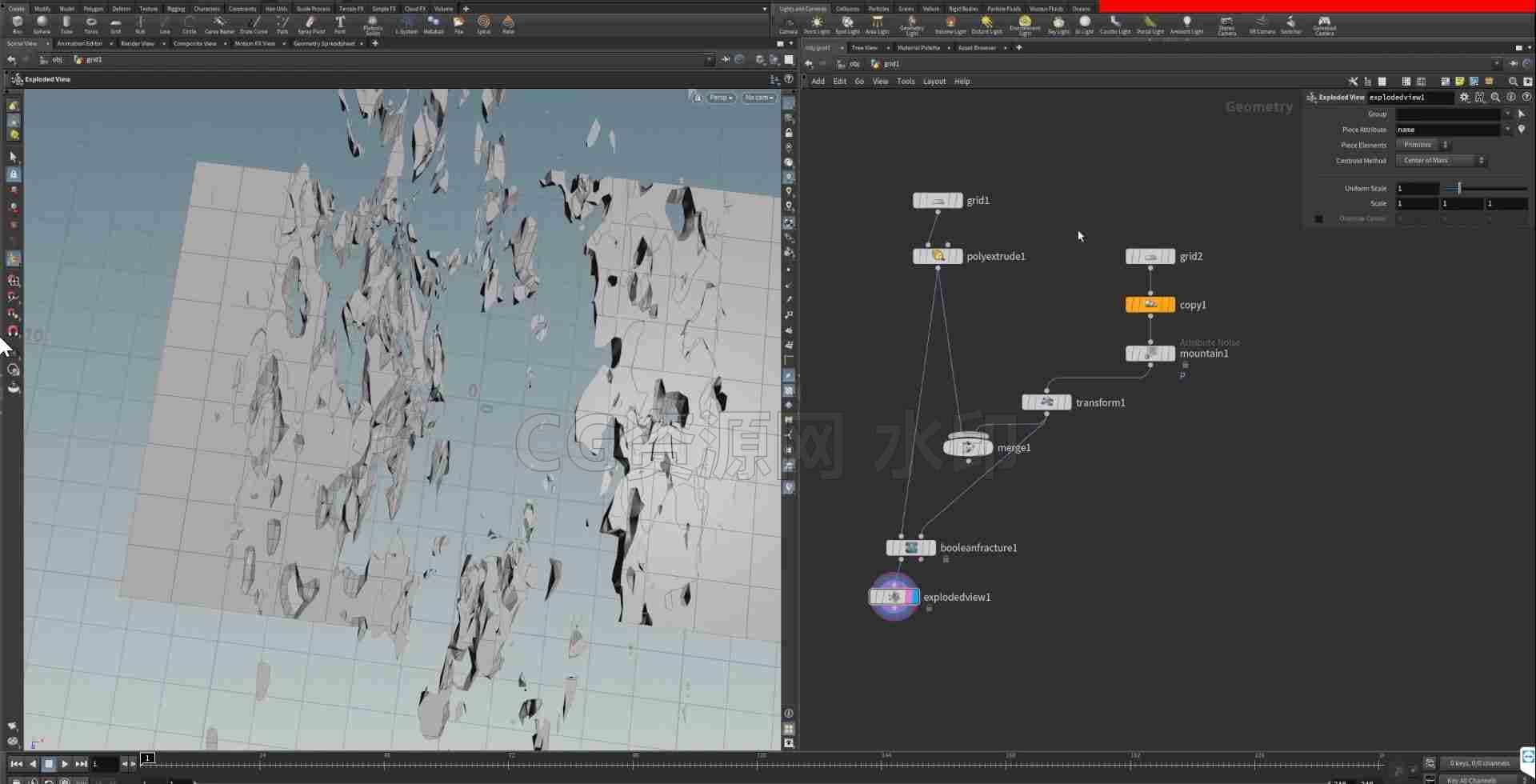Select the booleanfracture1 node
Screen dimensions: 1536x784
910,548
